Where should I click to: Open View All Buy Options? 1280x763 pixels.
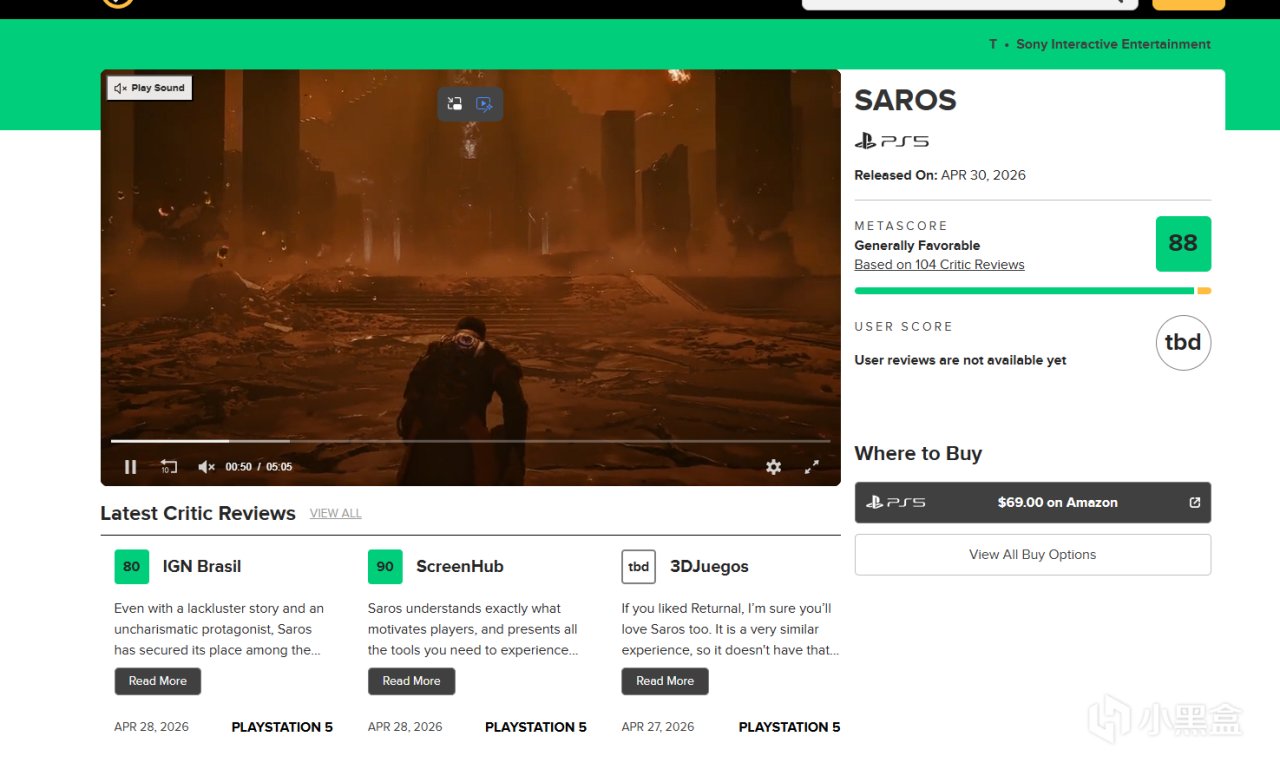click(x=1033, y=555)
